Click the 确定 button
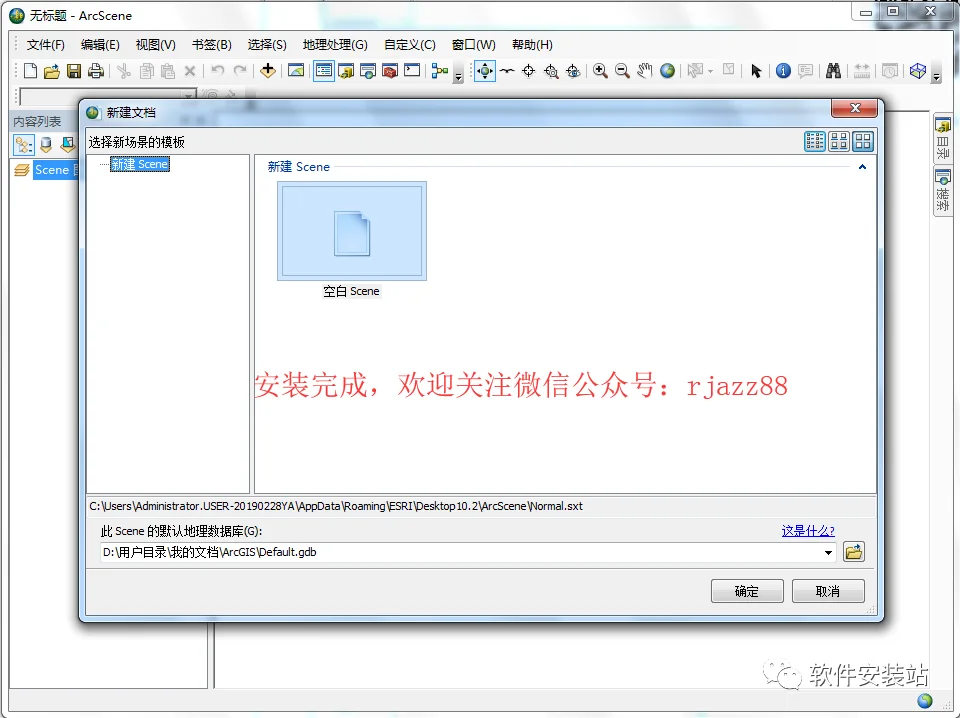This screenshot has width=960, height=718. [747, 591]
